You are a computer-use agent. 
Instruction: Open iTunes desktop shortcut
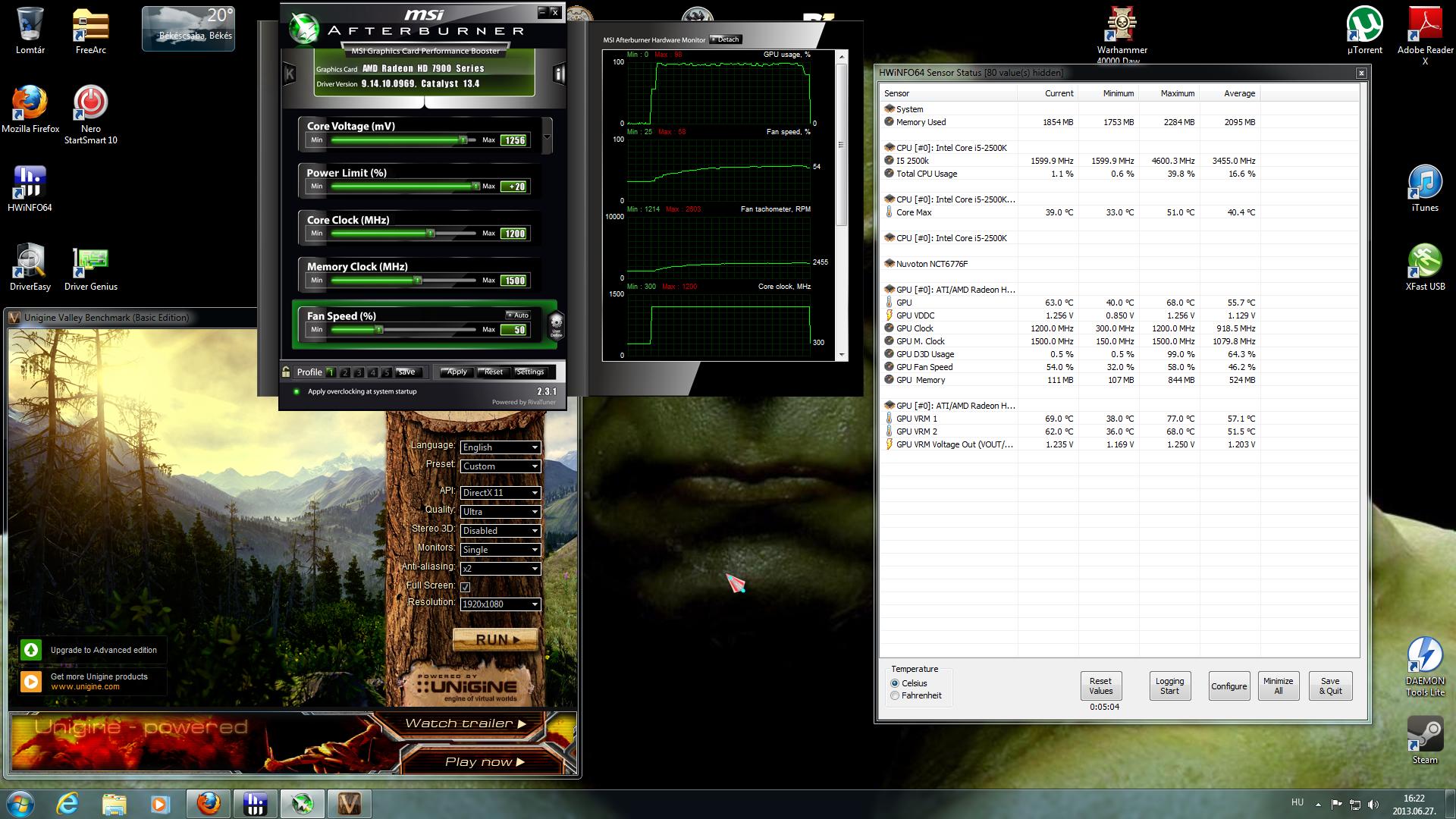point(1425,189)
